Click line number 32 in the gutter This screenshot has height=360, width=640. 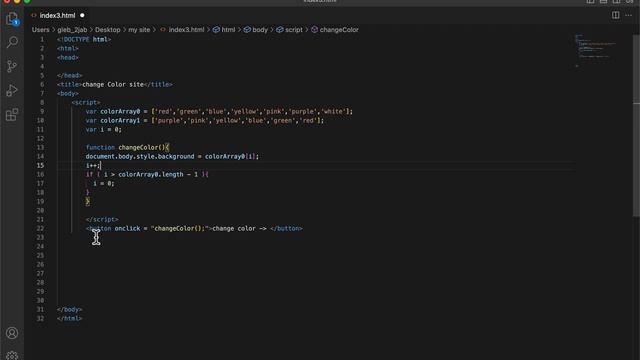[40, 318]
